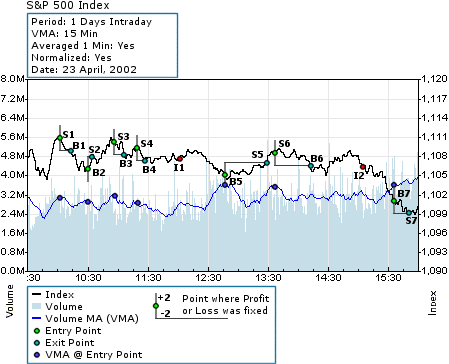
Task: Click 'Normalized: Yes' text
Action: (x=71, y=58)
